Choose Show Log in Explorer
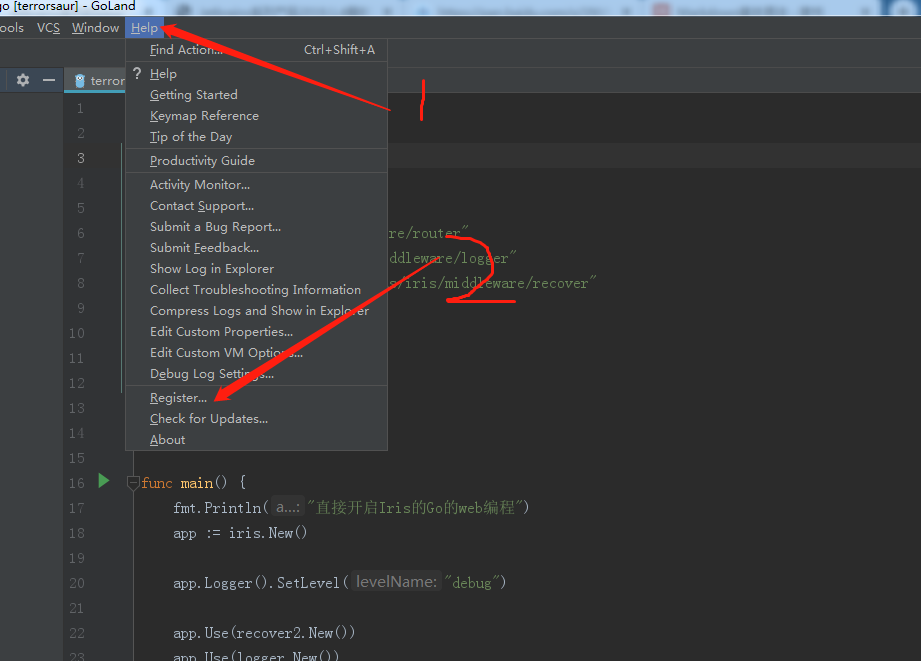Image resolution: width=921 pixels, height=661 pixels. point(256,269)
